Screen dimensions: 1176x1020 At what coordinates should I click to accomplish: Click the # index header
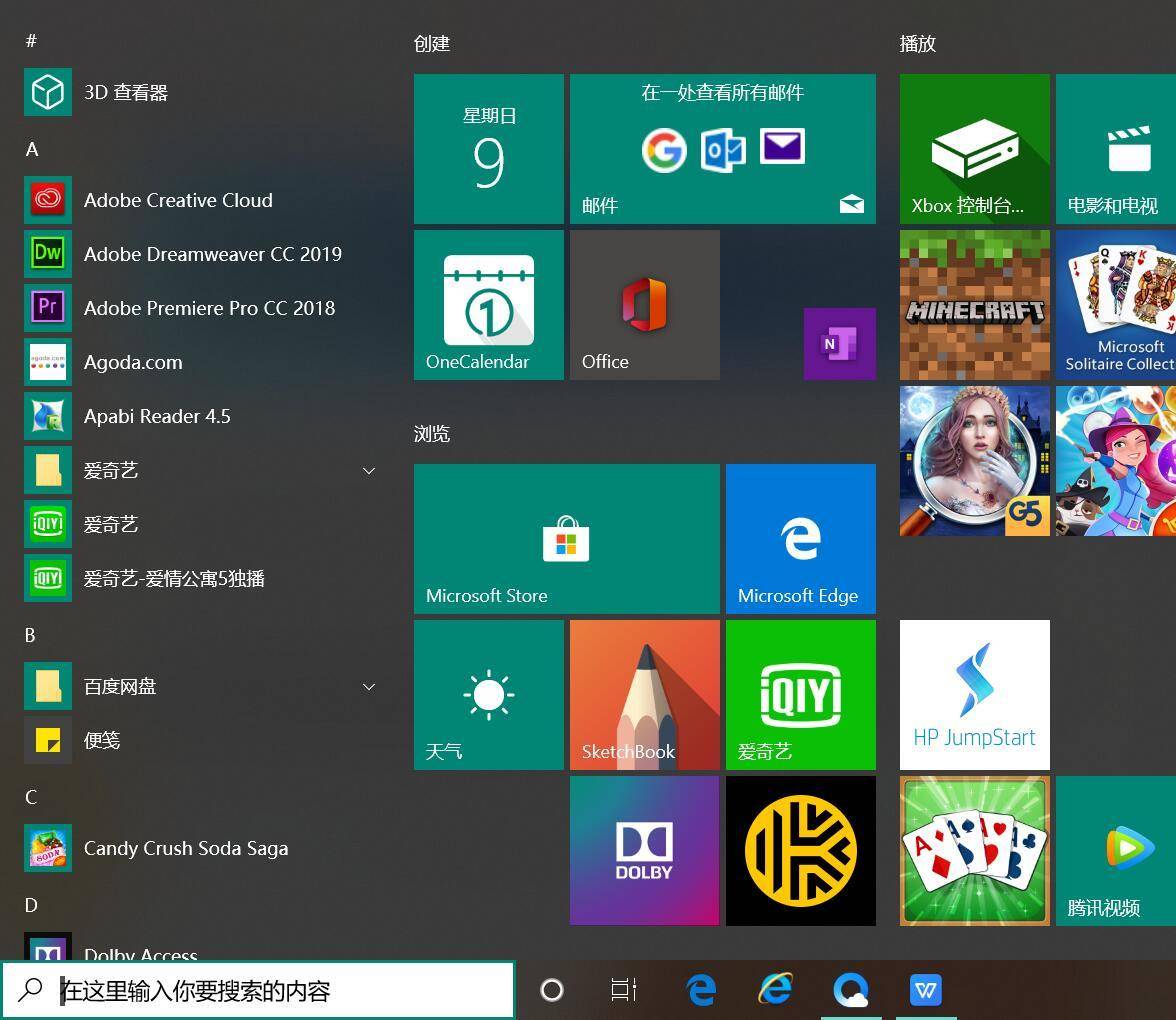[x=32, y=40]
